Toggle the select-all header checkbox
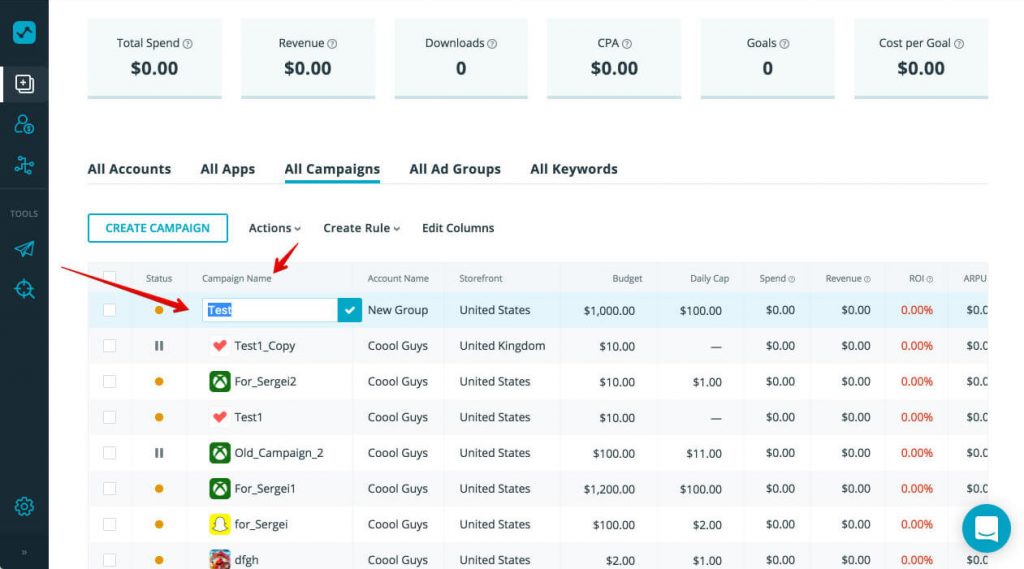This screenshot has height=569, width=1024. click(x=109, y=278)
